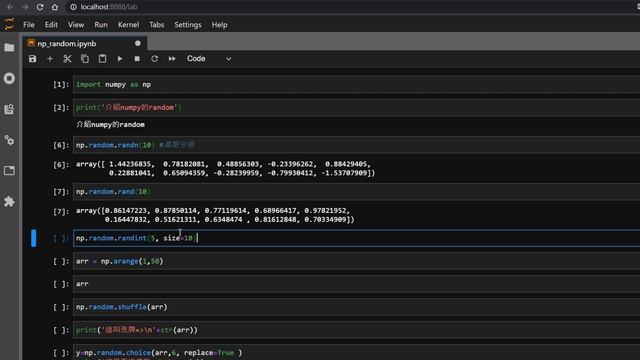Save the notebook with the disk icon
640x360 pixels.
33,59
